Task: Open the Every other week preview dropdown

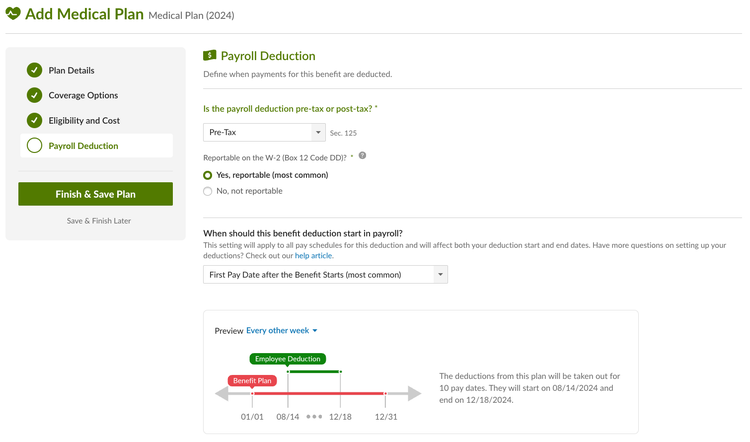Action: click(282, 331)
